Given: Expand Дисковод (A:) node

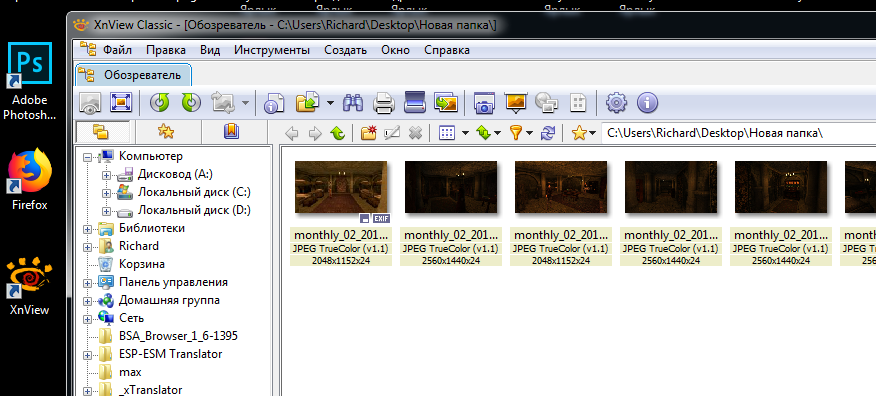Looking at the screenshot, I should click(x=106, y=176).
